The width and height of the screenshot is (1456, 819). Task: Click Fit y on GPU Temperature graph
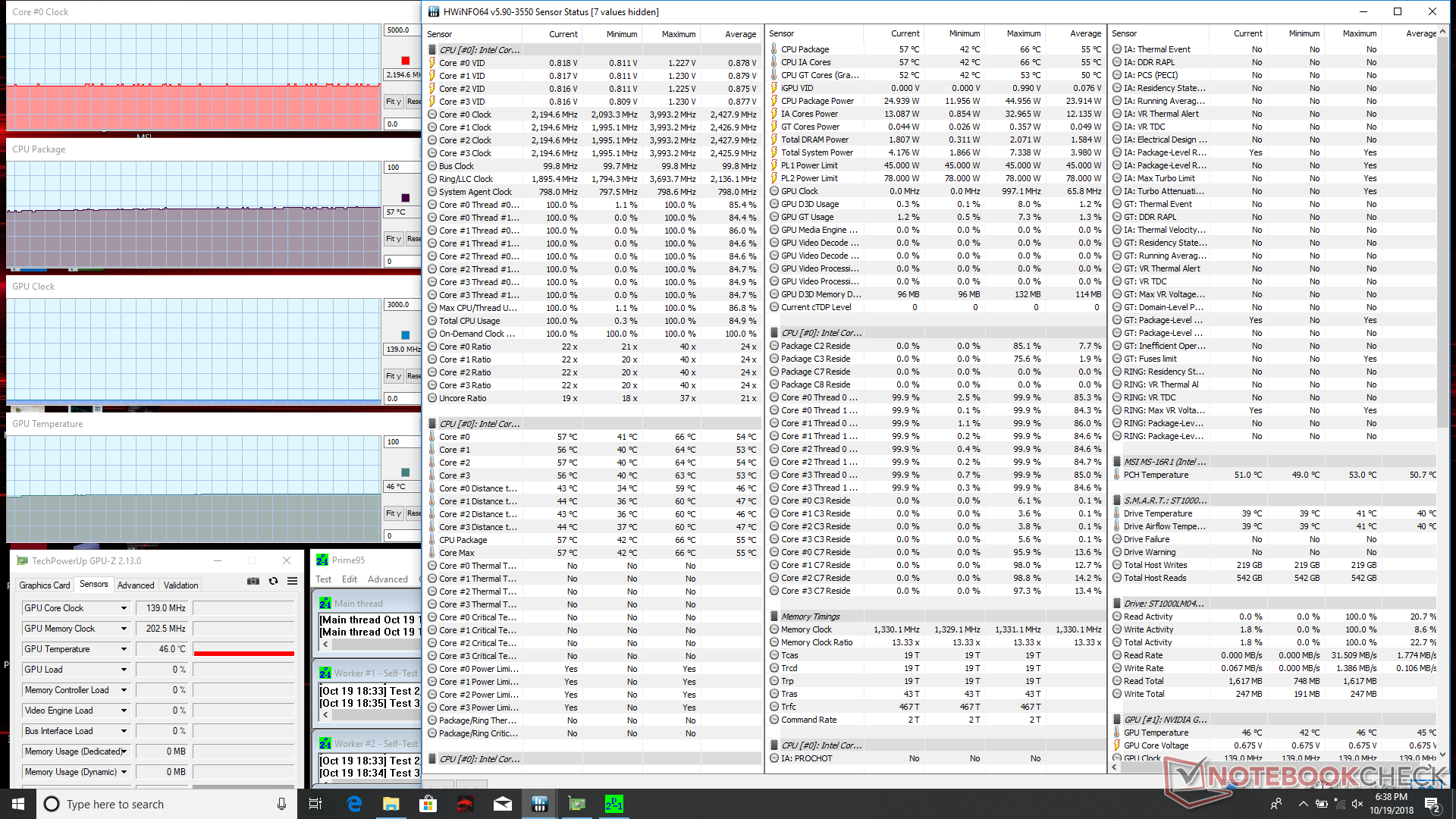click(x=393, y=513)
